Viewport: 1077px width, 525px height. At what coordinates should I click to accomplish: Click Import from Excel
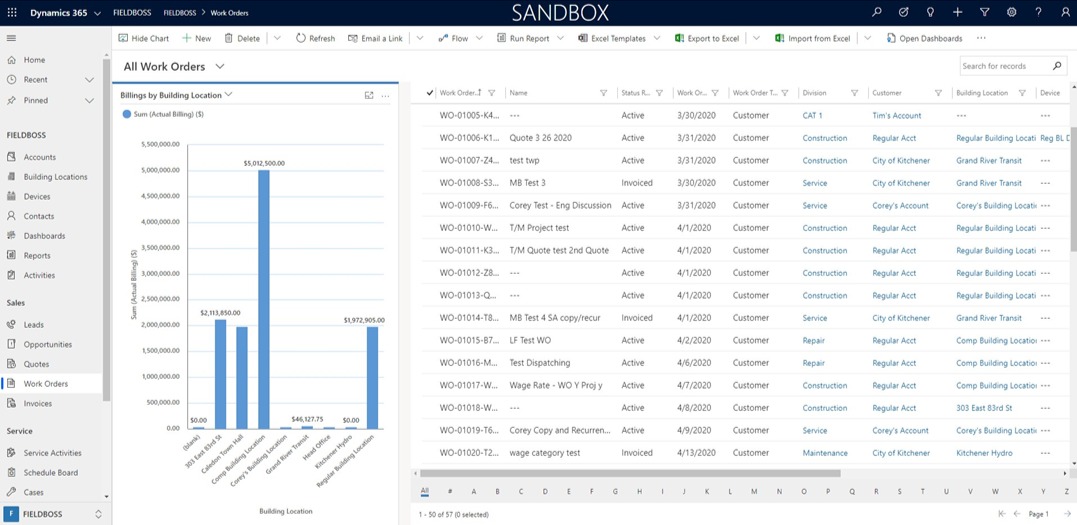click(x=813, y=38)
